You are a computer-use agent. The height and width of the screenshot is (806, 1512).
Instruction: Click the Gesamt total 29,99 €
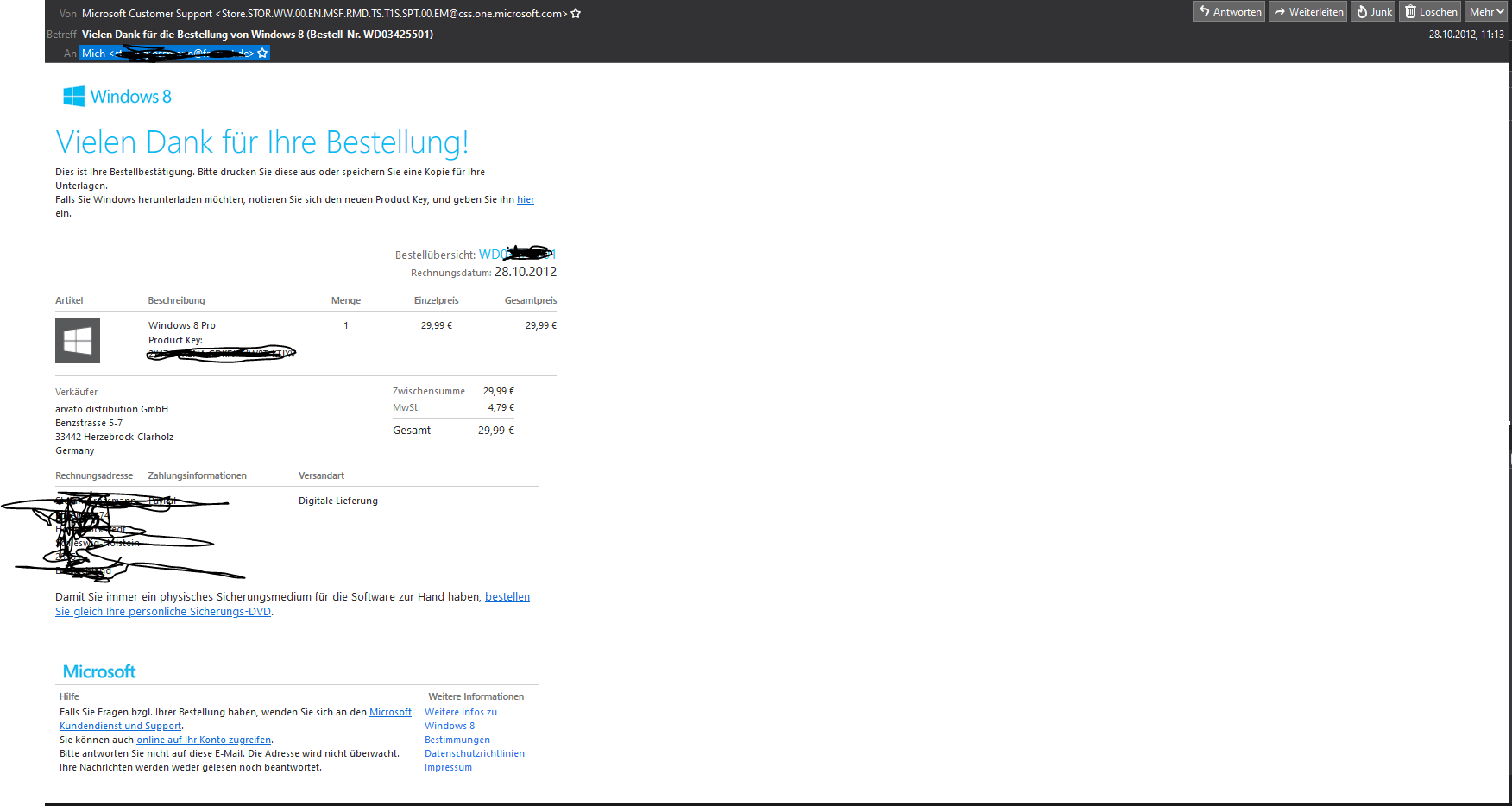tap(496, 430)
